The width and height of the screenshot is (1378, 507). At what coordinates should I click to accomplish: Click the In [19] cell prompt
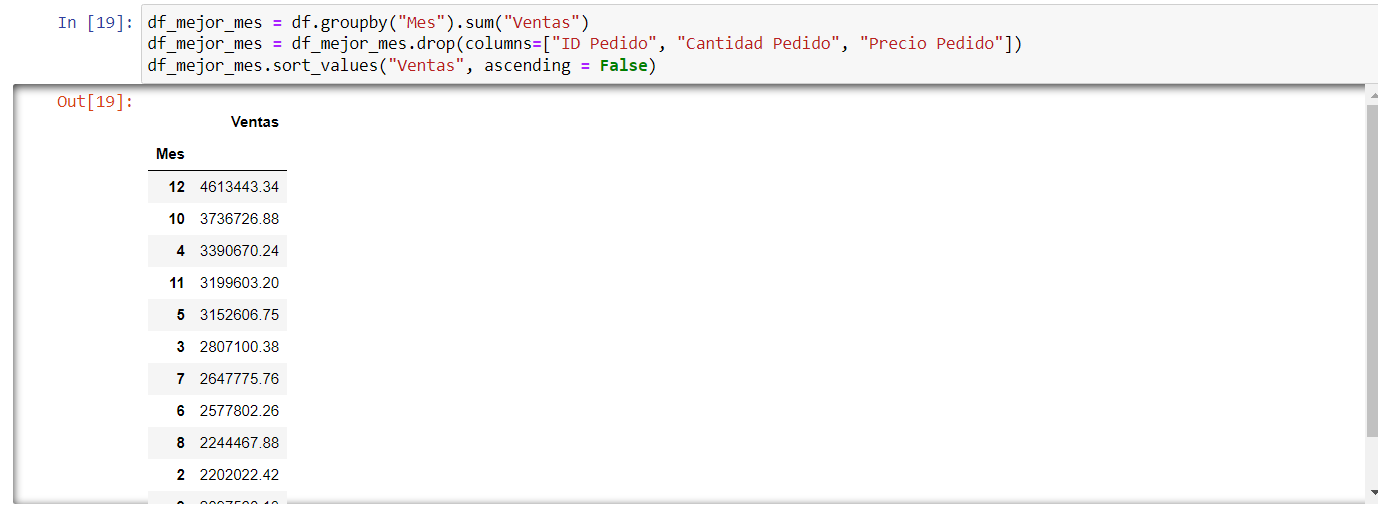[95, 22]
